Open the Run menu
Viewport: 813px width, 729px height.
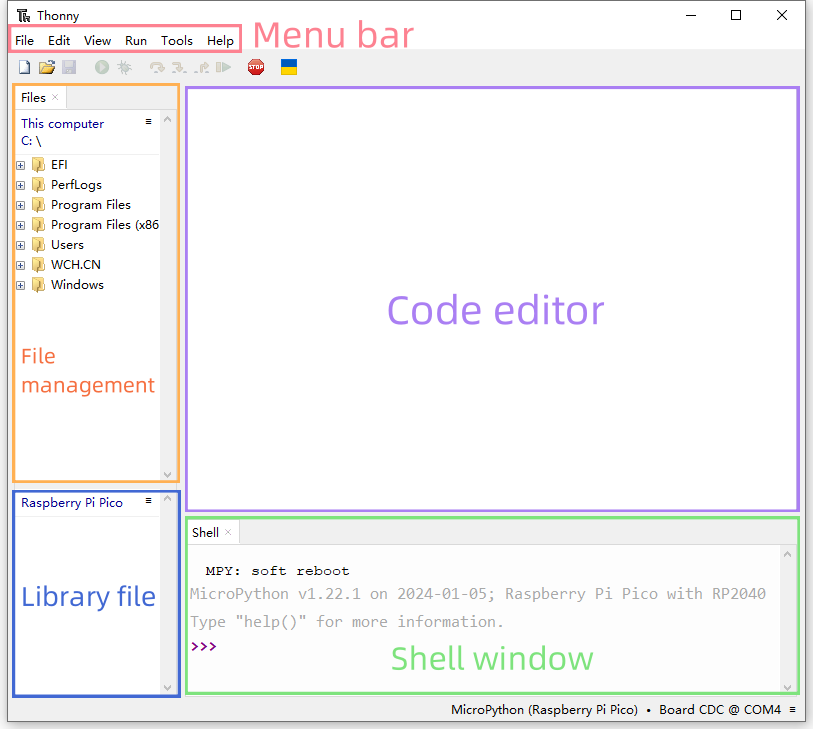point(136,40)
